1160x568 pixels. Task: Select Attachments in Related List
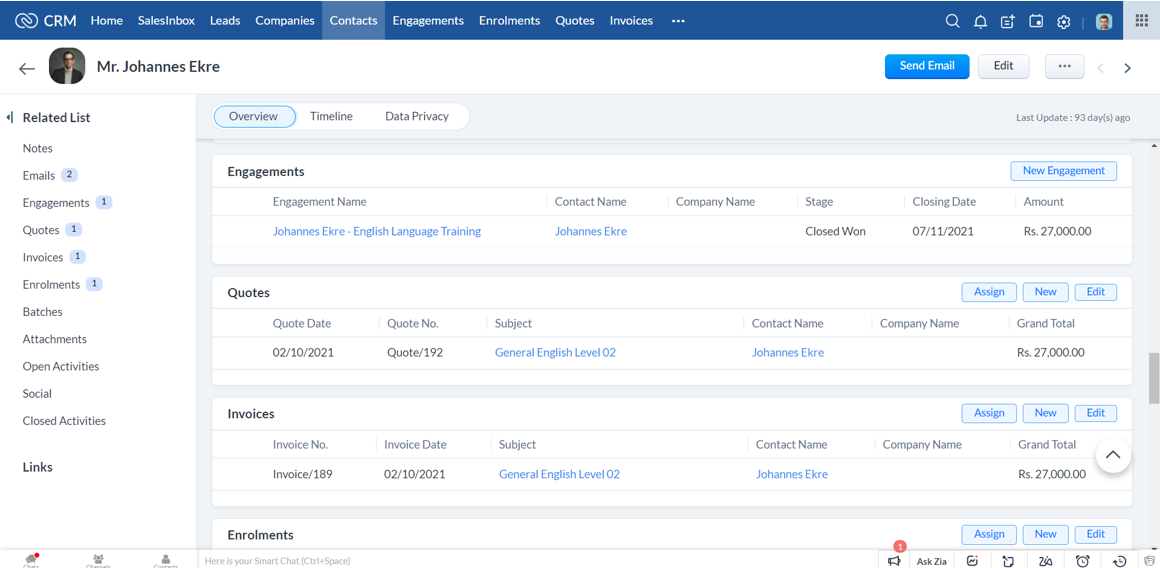click(55, 339)
